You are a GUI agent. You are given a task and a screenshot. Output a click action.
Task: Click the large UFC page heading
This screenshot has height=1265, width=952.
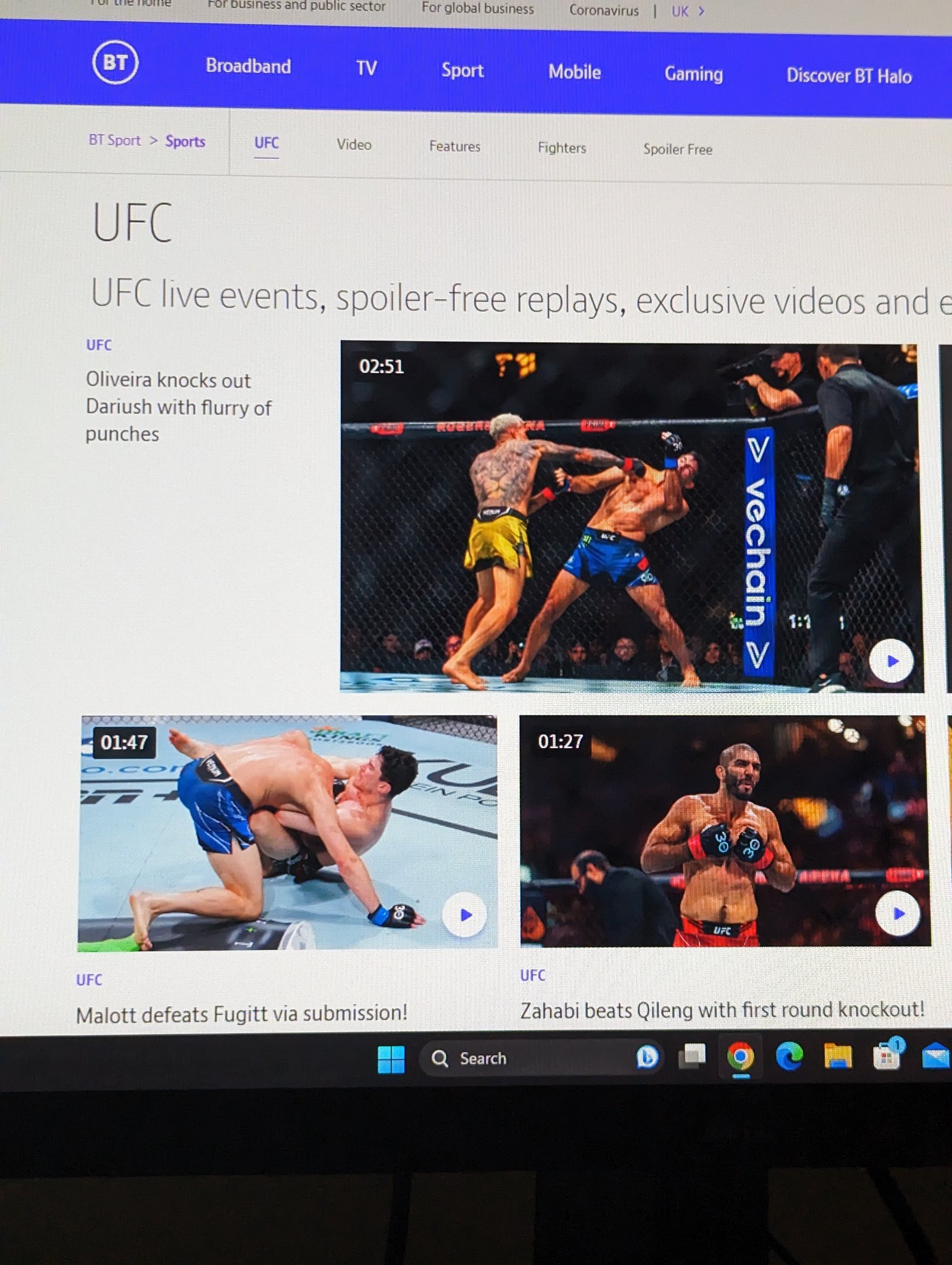[132, 223]
